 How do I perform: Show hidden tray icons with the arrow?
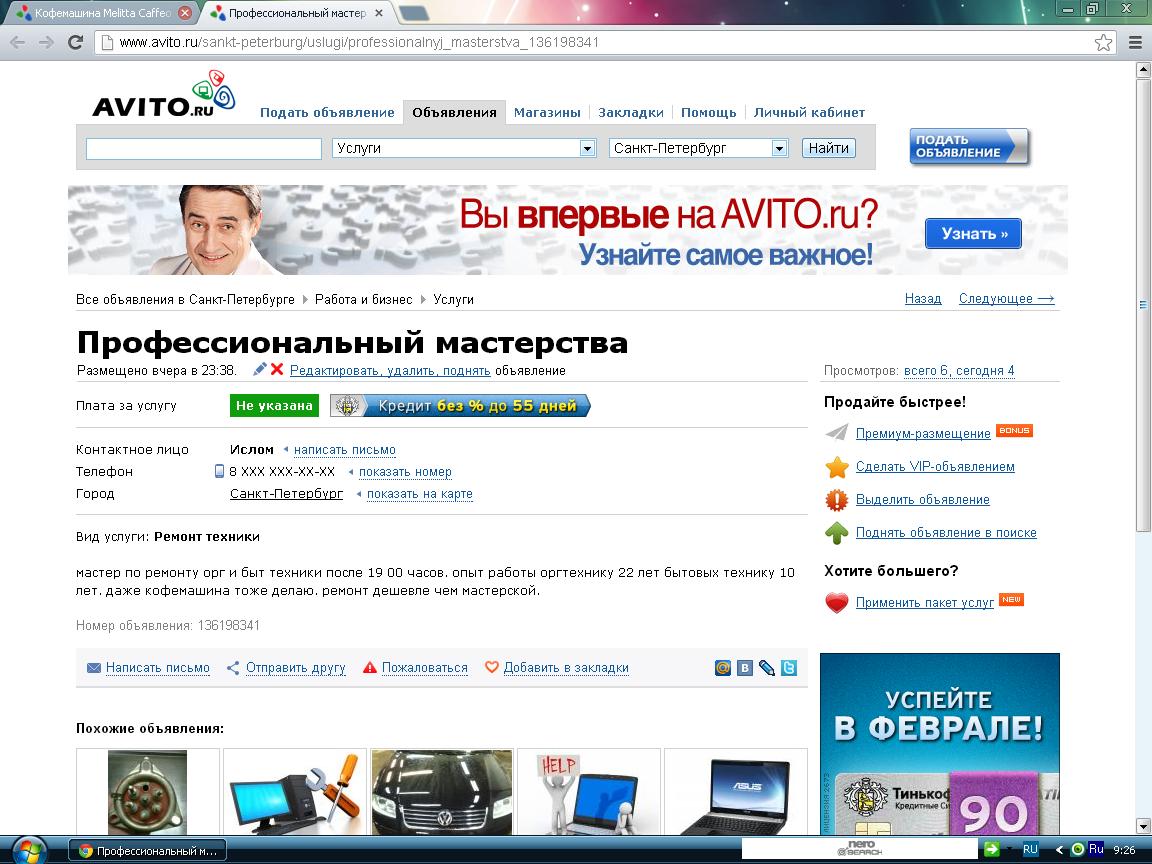[1059, 849]
